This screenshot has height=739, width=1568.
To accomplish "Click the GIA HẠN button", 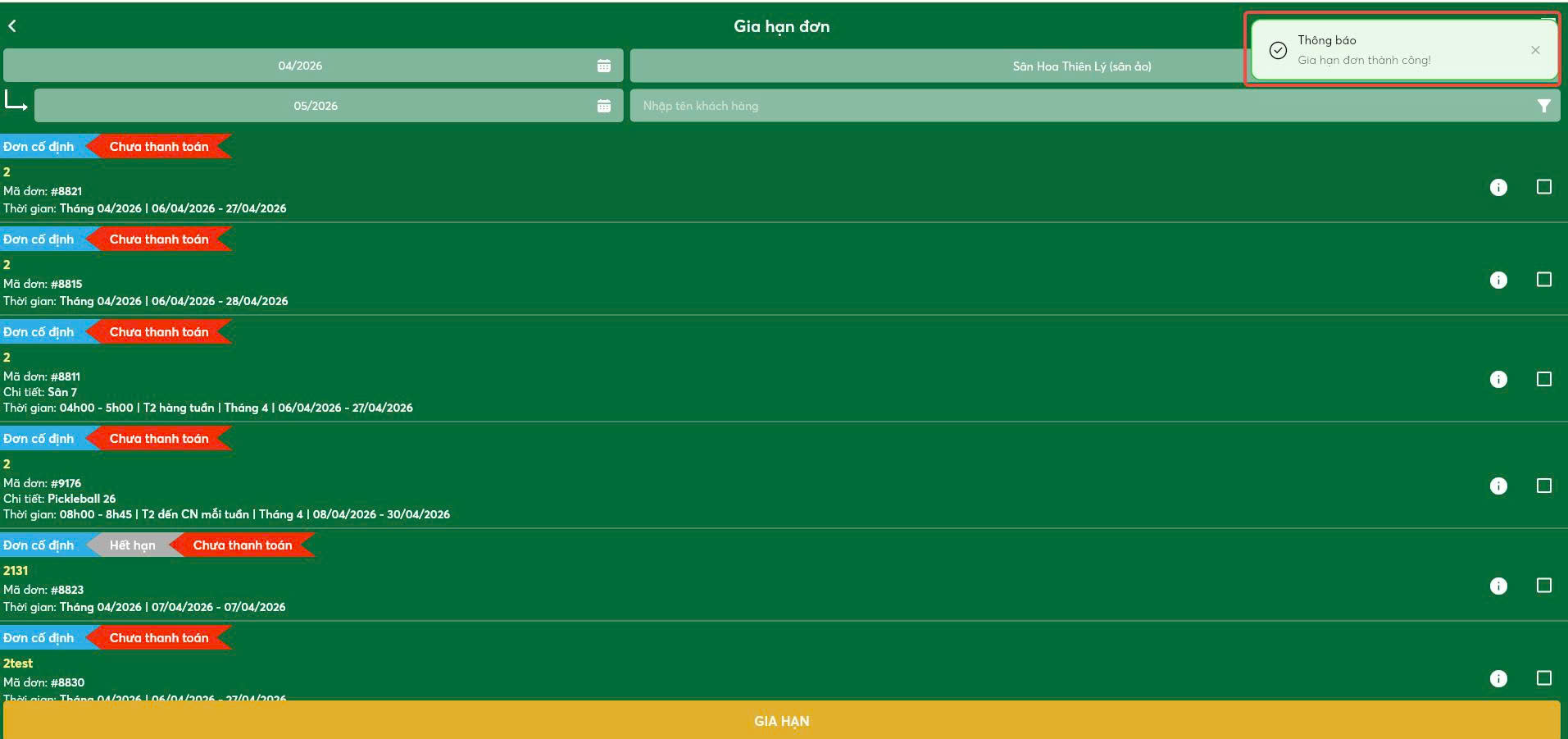I will [782, 720].
